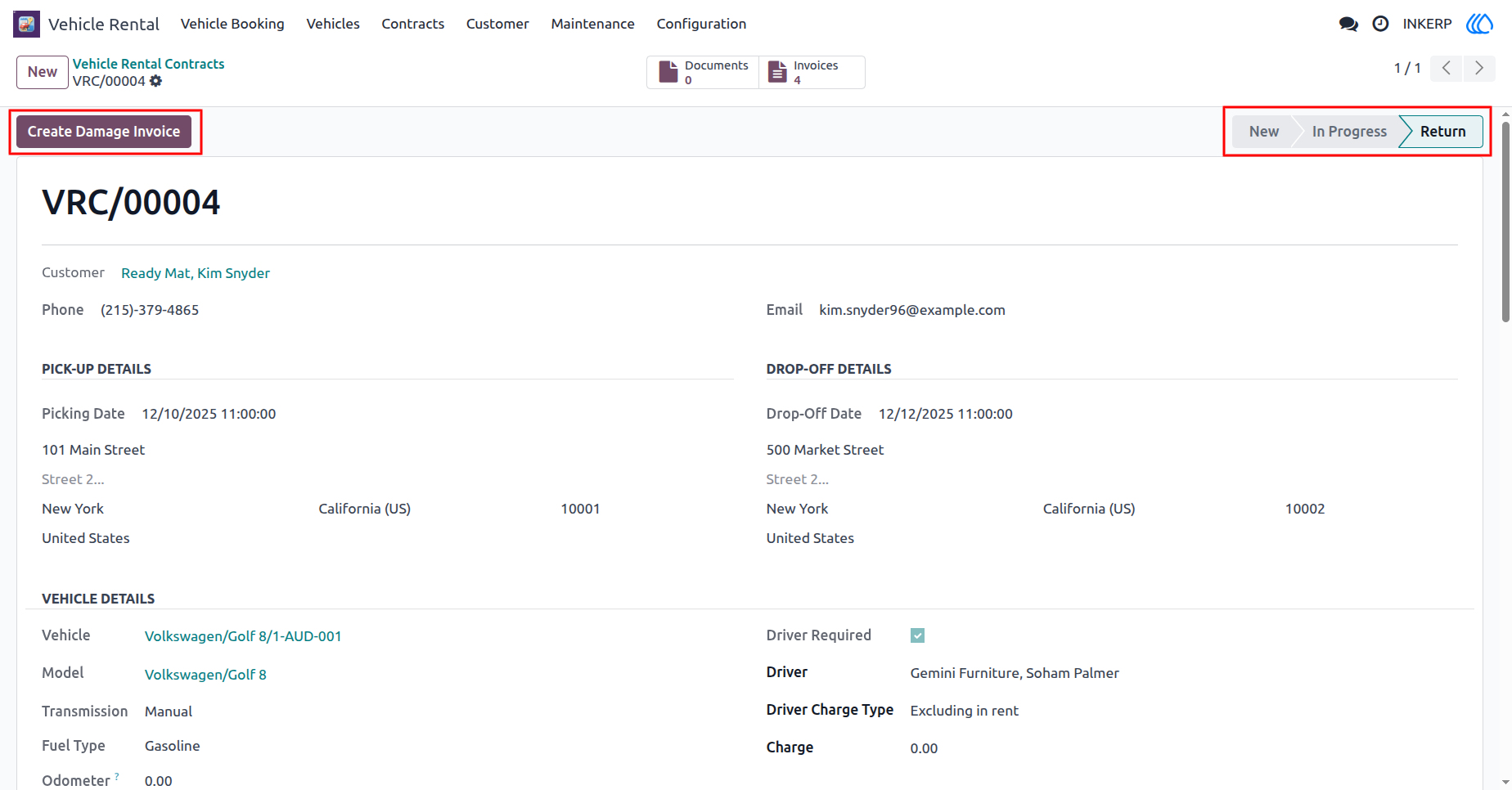Click the INKERP user menu
Image resolution: width=1512 pixels, height=790 pixels.
coord(1427,24)
